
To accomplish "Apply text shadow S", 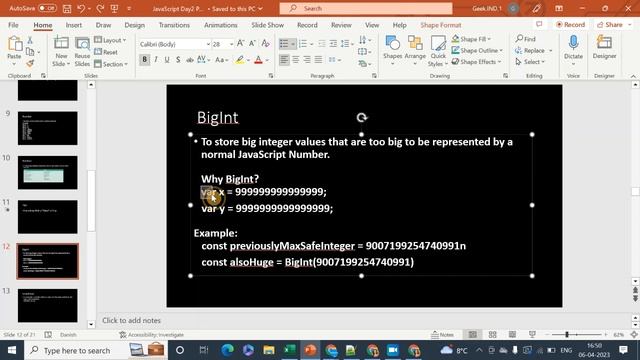I will [178, 60].
